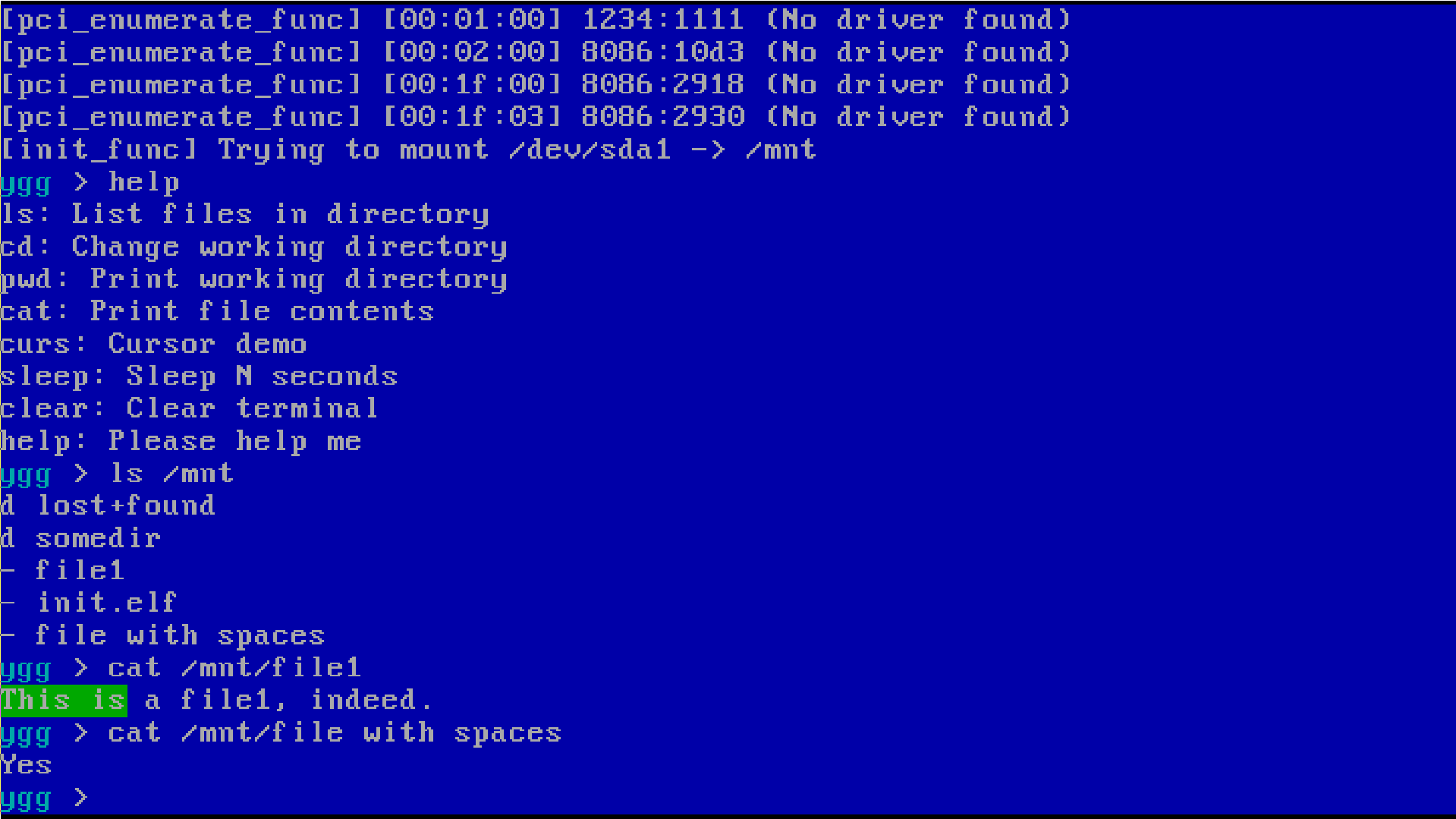Click the empty ygg prompt on the last line

(45, 799)
